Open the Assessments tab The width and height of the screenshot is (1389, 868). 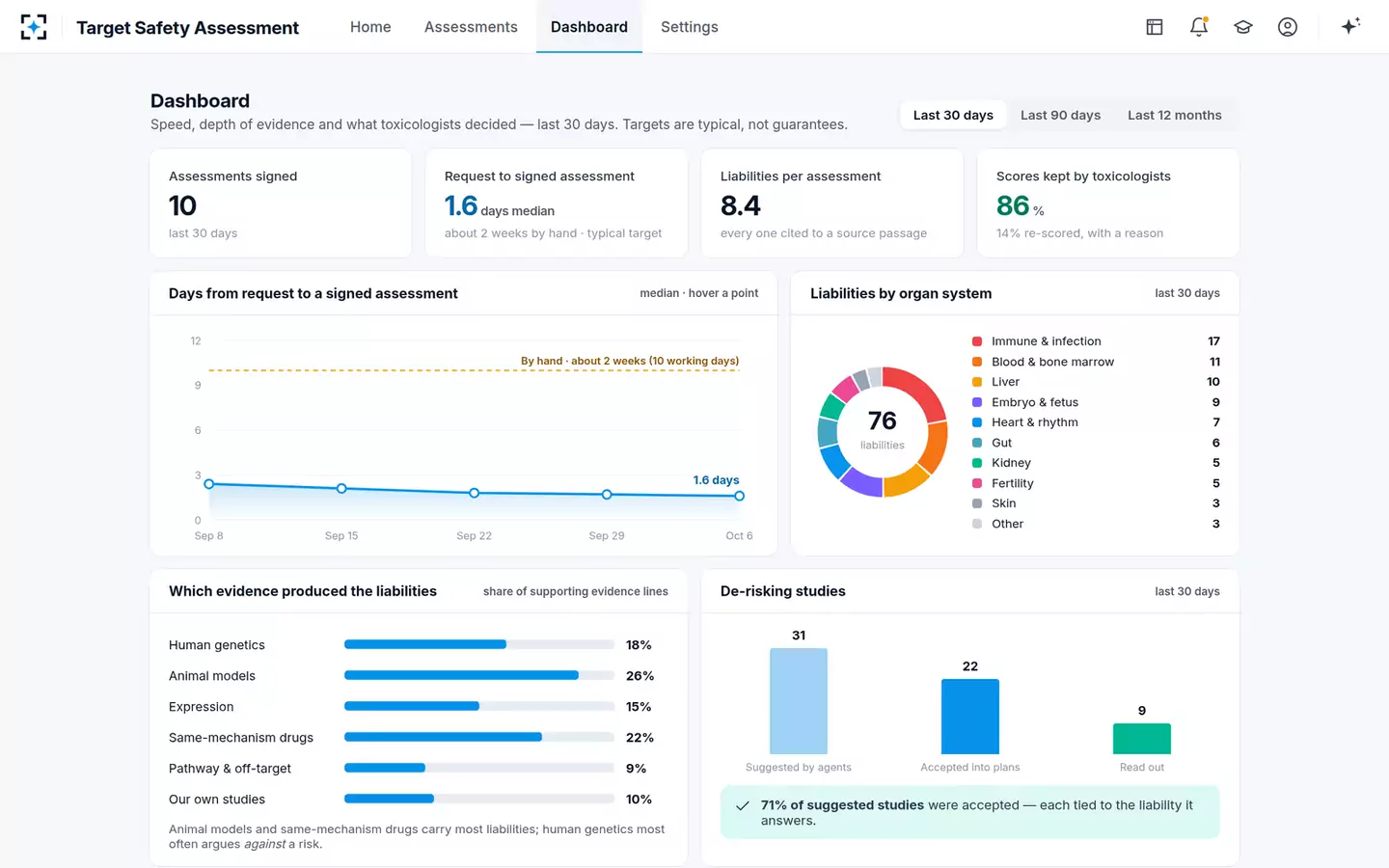click(x=471, y=27)
